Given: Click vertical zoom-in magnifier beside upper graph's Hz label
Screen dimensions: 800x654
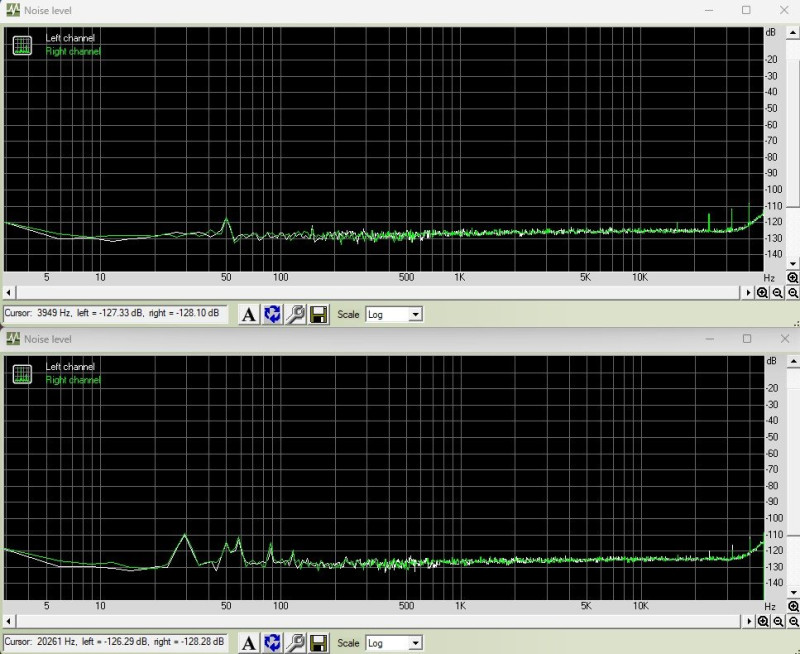Looking at the screenshot, I should click(792, 278).
